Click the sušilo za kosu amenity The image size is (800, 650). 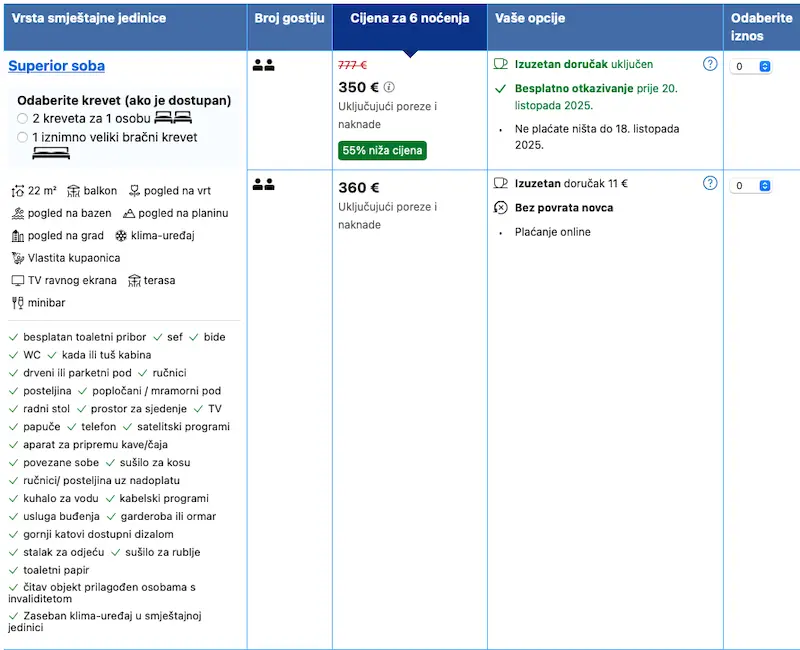coord(155,463)
